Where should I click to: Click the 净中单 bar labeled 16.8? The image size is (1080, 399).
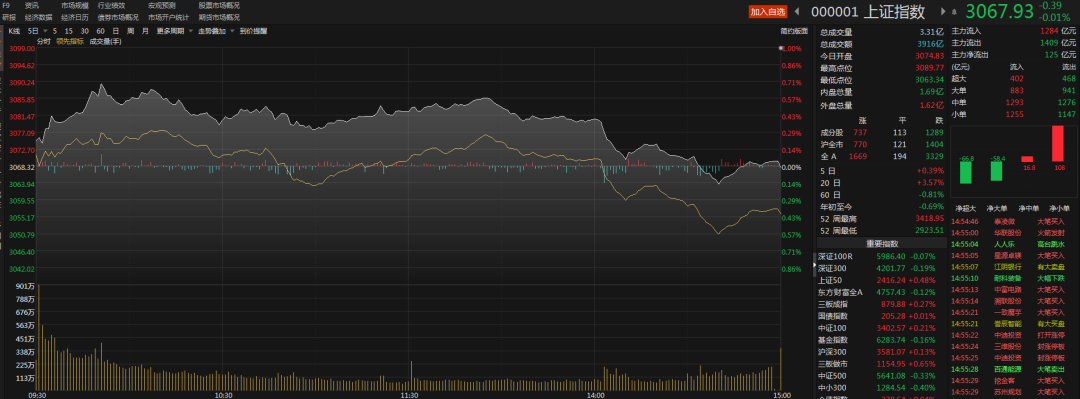tap(1027, 158)
